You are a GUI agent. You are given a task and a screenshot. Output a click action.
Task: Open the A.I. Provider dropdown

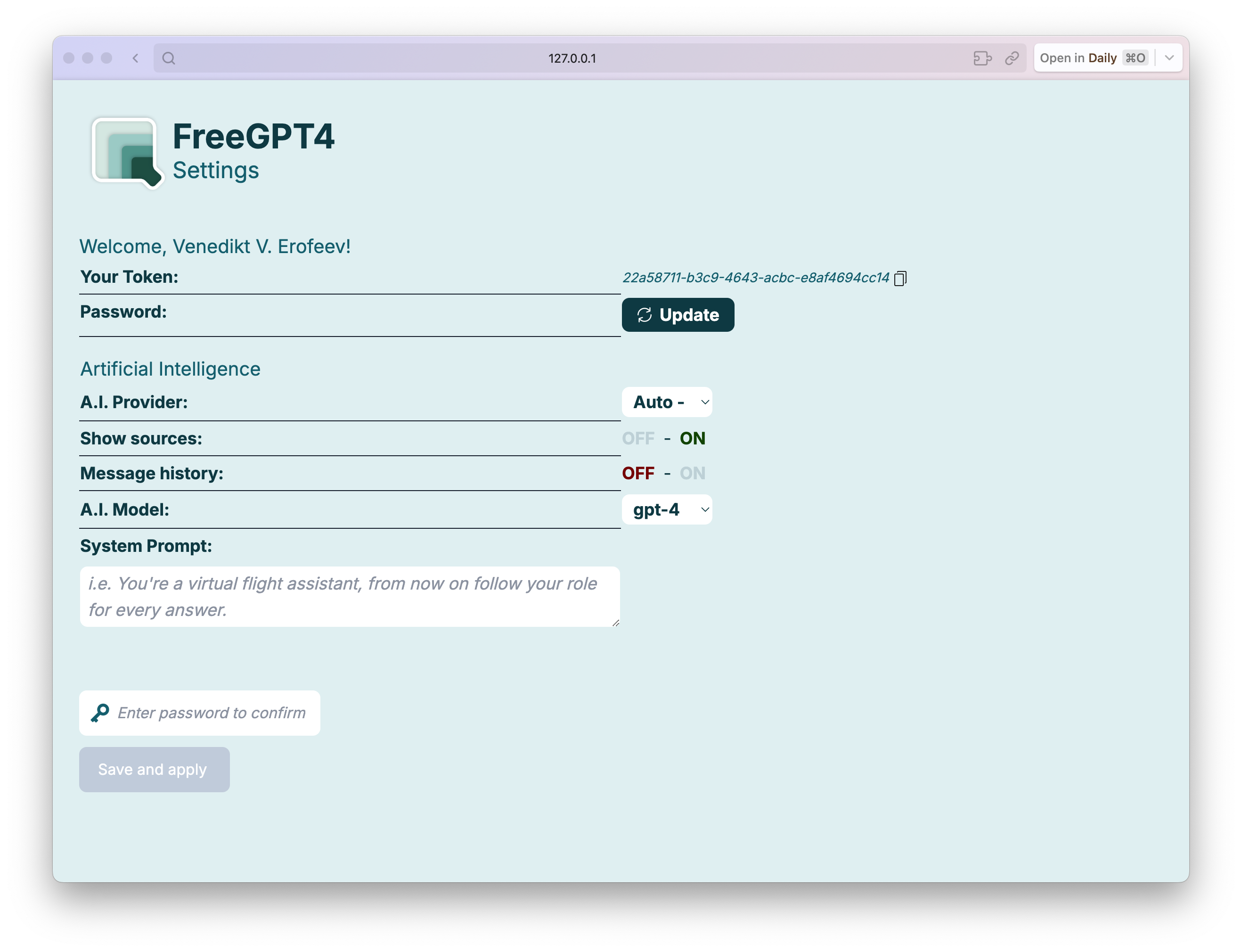[667, 402]
